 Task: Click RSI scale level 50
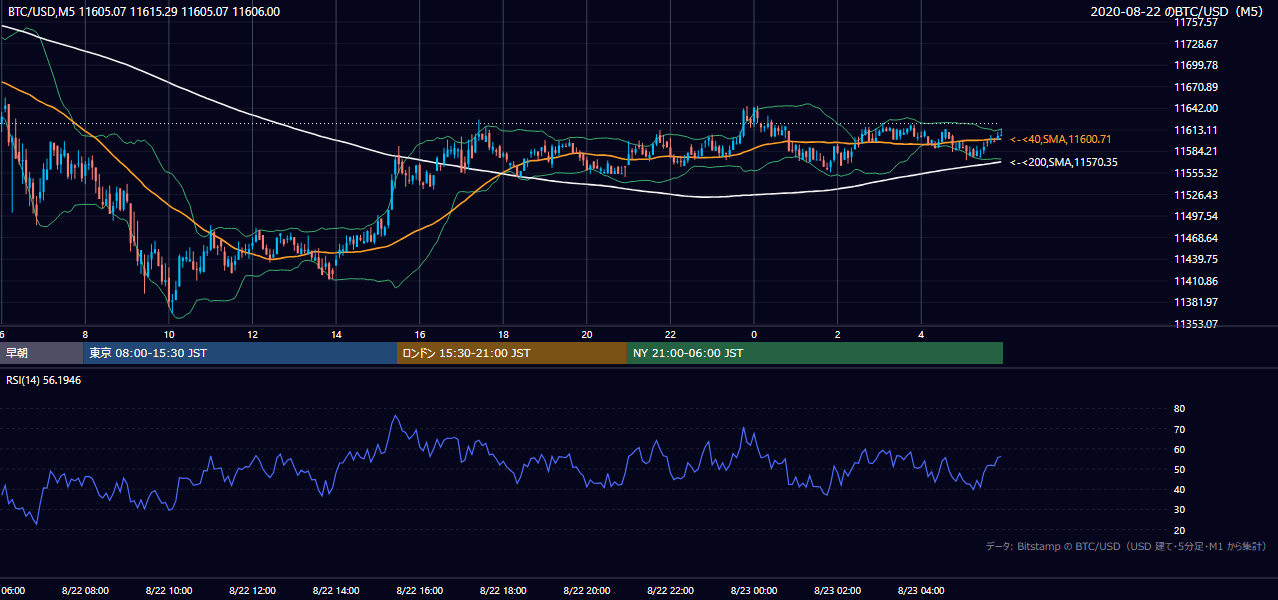(x=1179, y=469)
